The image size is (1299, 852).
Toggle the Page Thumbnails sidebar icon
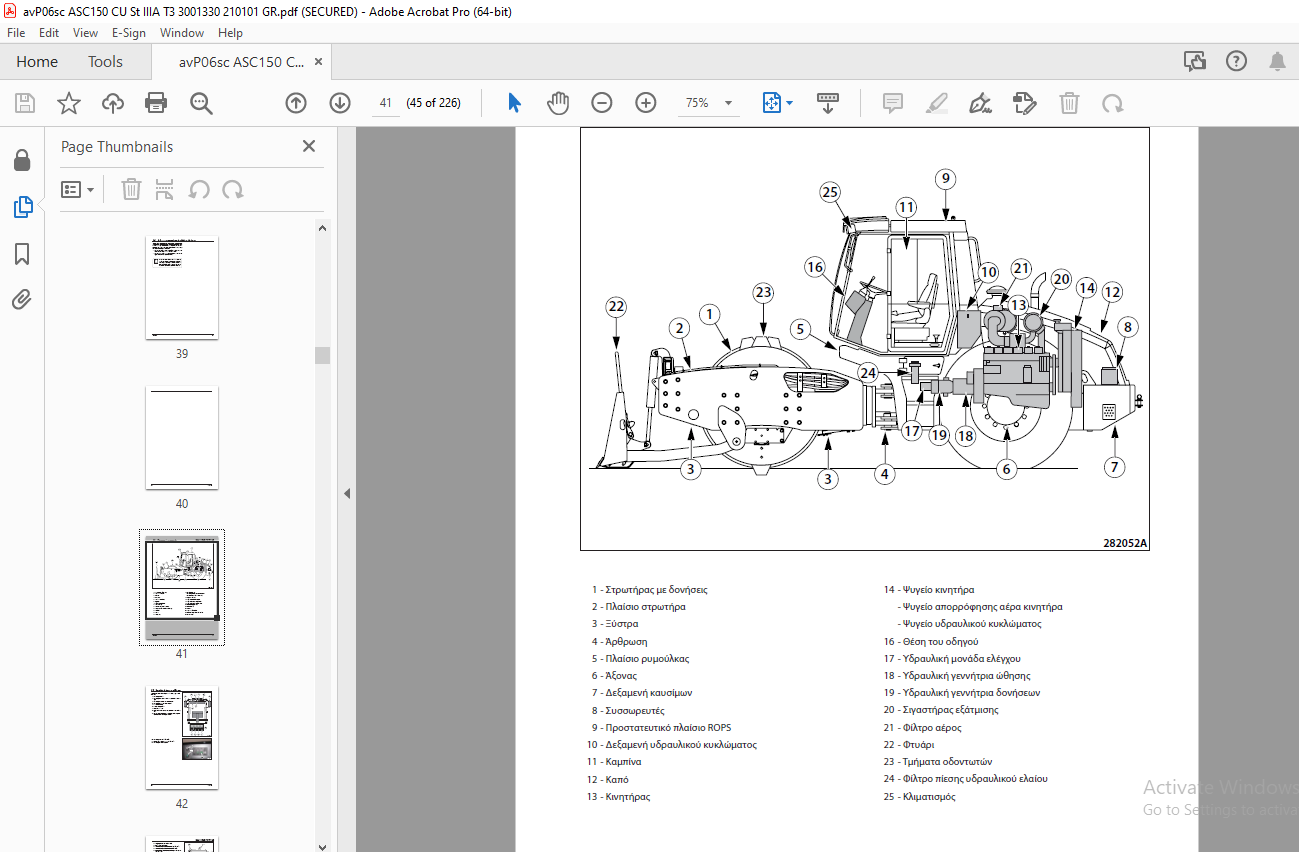[22, 207]
